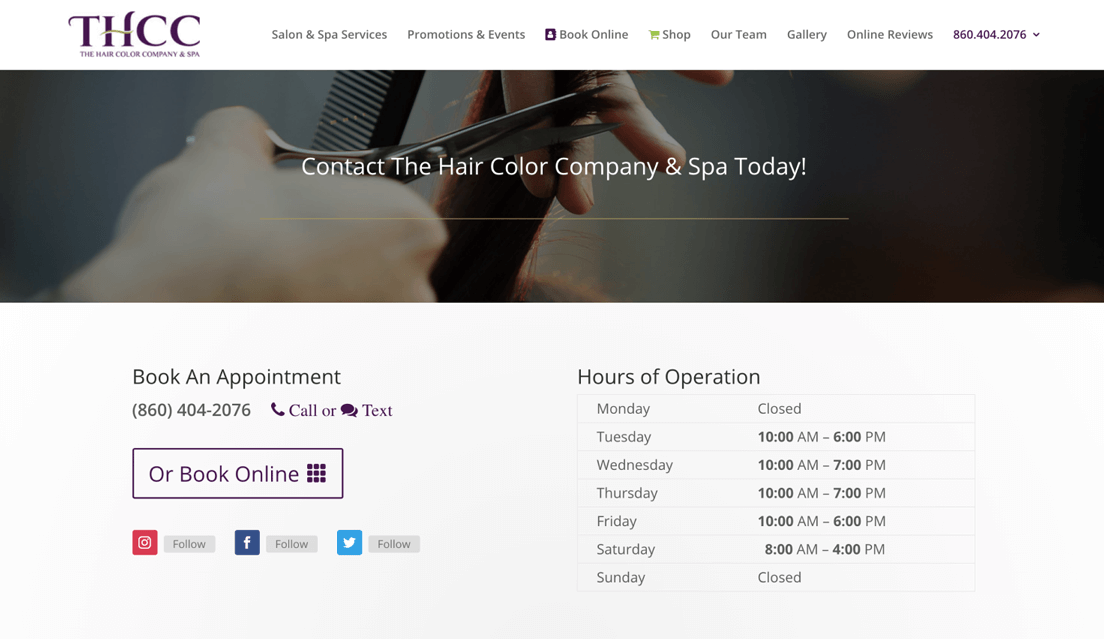The width and height of the screenshot is (1104, 639).
Task: Select the Saturday row in Hours of Operation
Action: coord(775,549)
